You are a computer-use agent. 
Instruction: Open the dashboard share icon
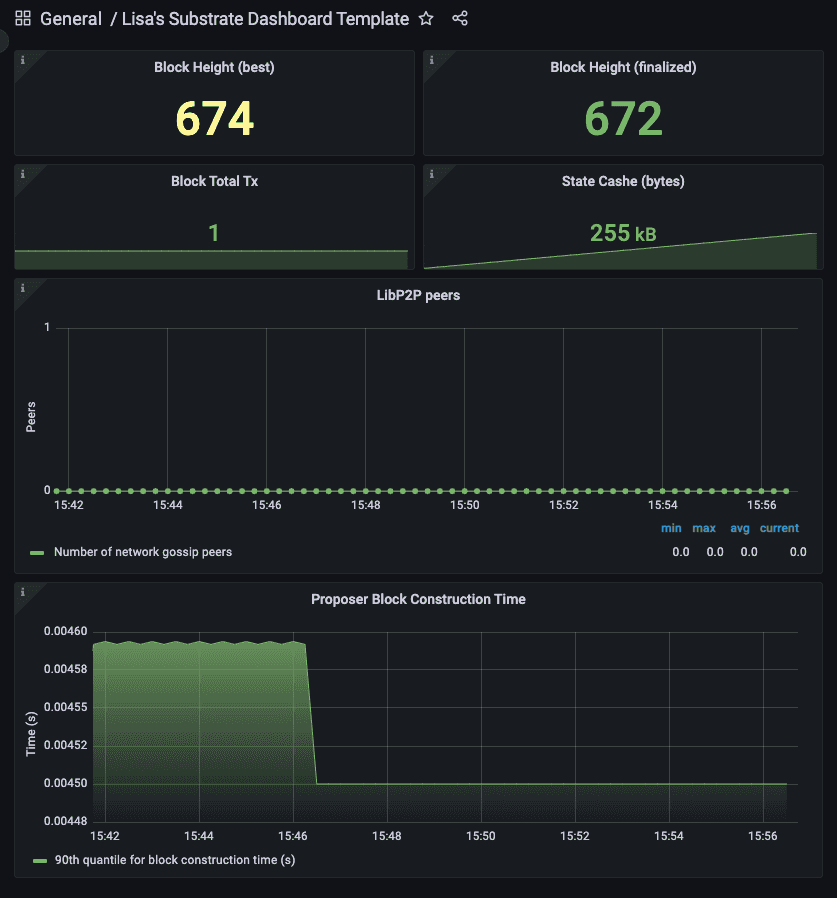click(x=459, y=18)
